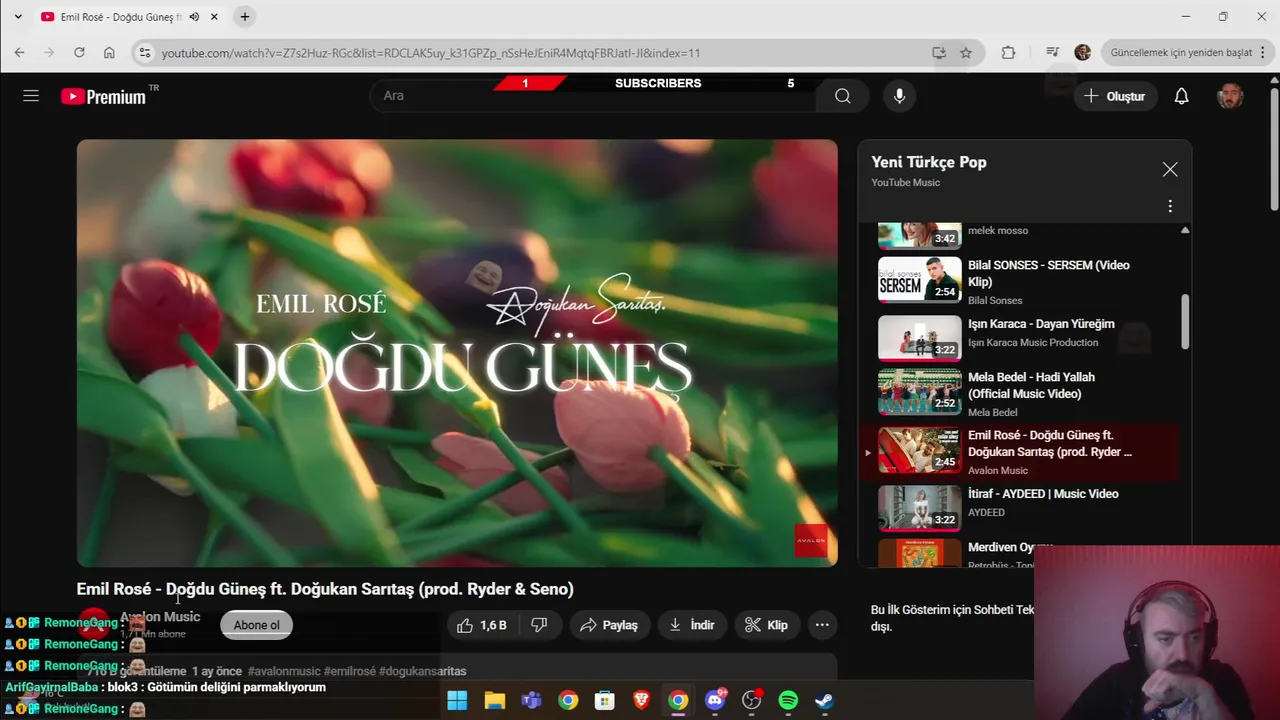Open Chrome profile avatar in toolbar

tap(1082, 53)
